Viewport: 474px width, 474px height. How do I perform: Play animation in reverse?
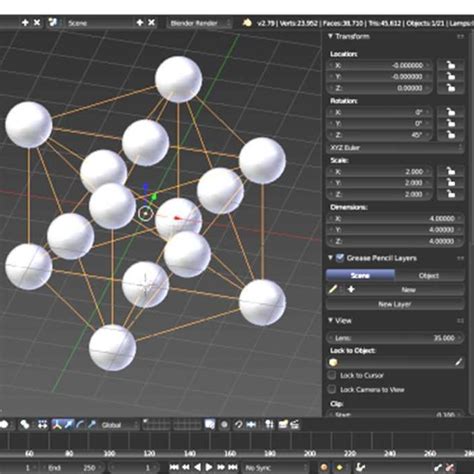[197, 468]
